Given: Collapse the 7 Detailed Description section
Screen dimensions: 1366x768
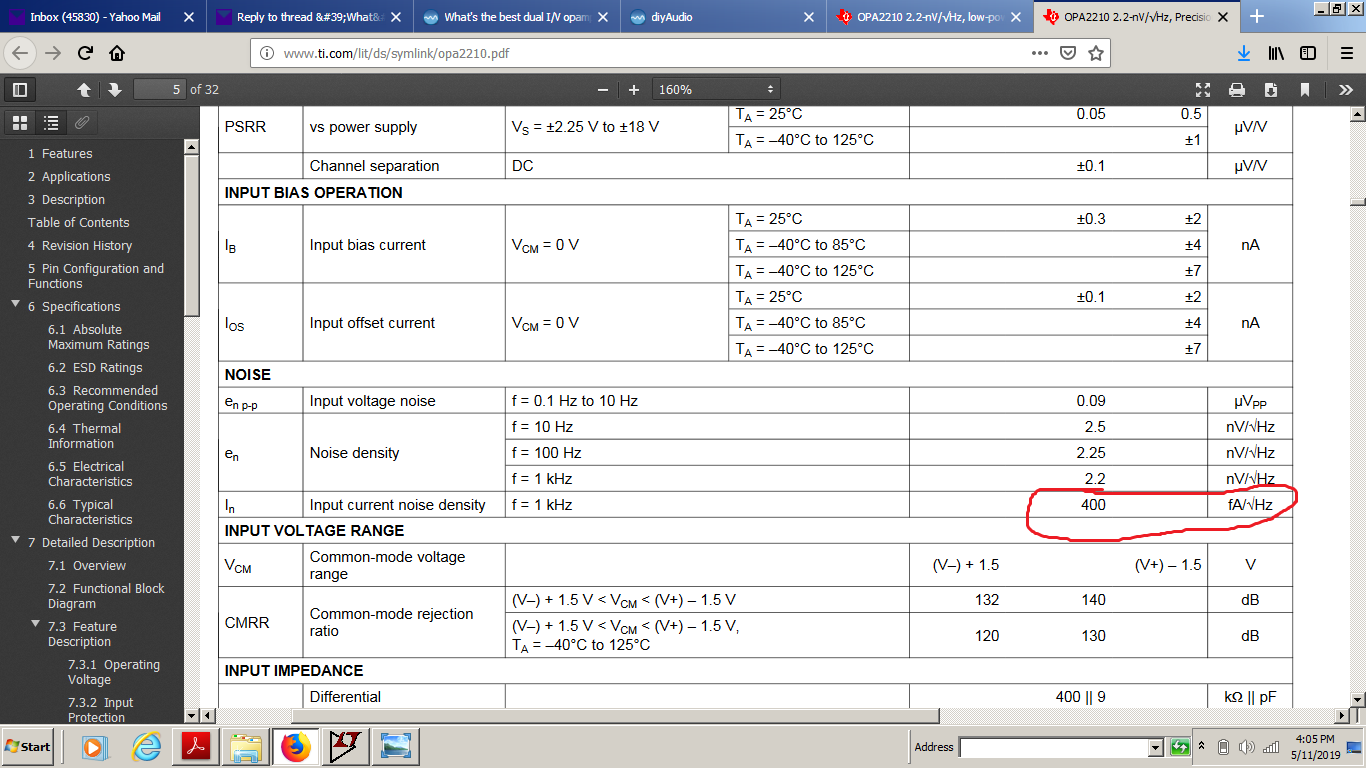Looking at the screenshot, I should pyautogui.click(x=15, y=541).
